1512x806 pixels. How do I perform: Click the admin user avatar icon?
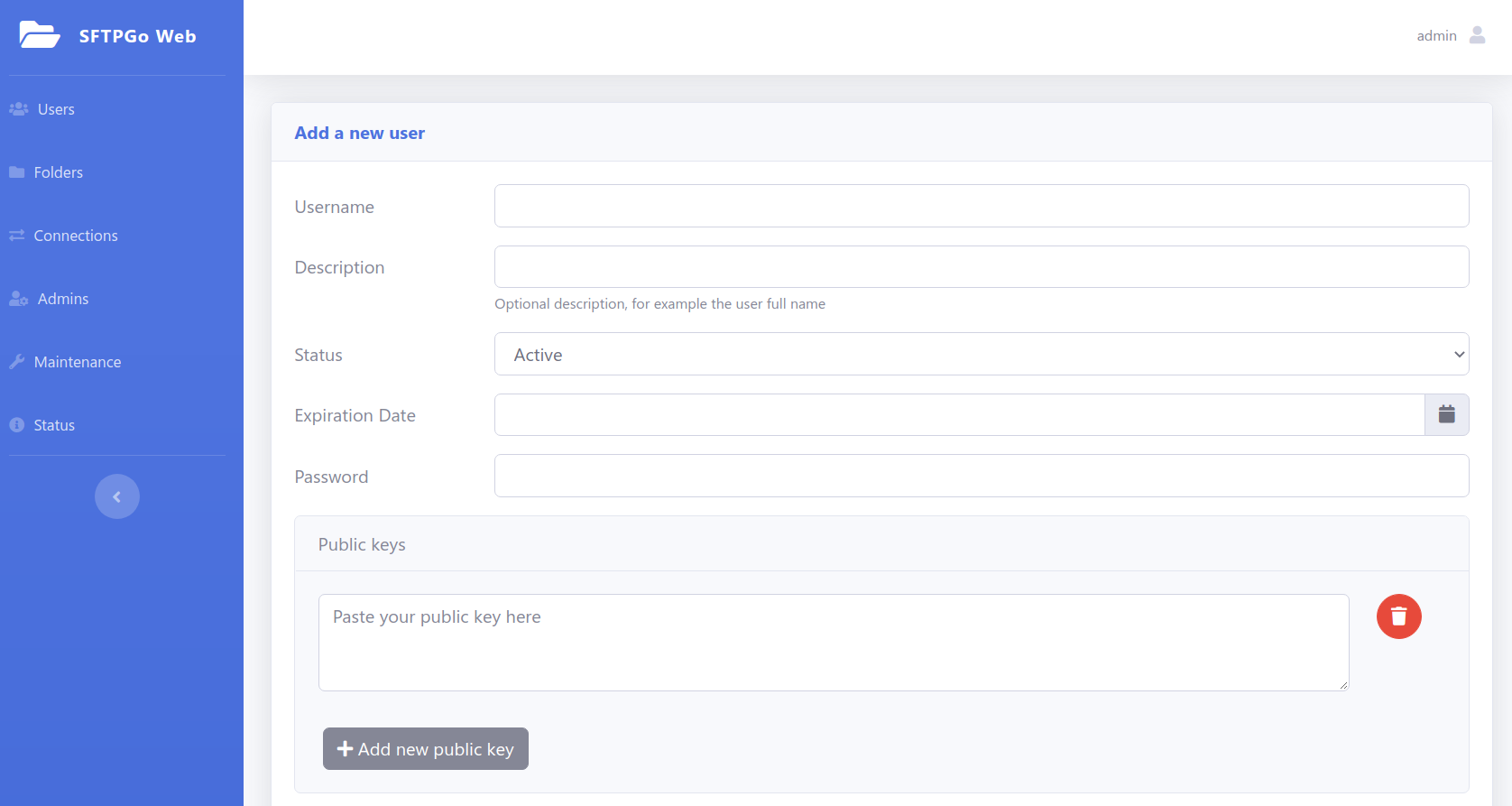pos(1477,35)
